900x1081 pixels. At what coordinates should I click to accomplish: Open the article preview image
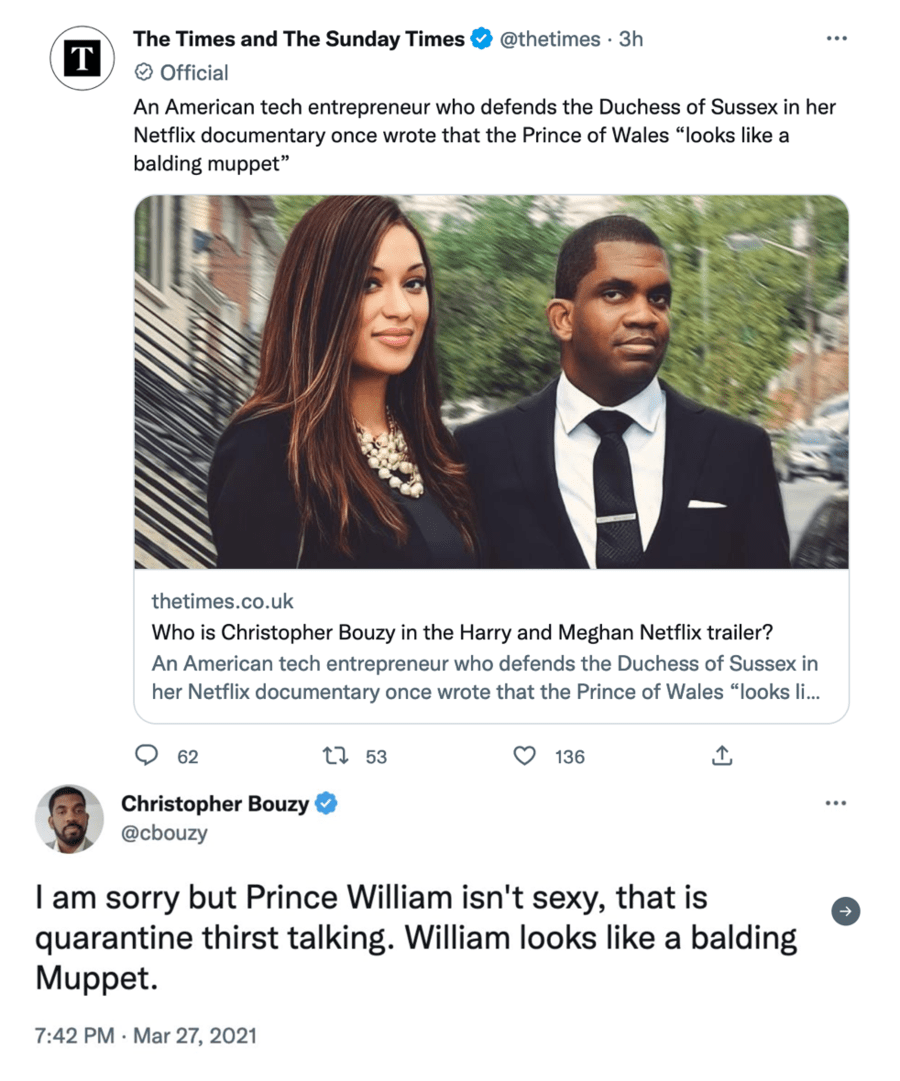pyautogui.click(x=491, y=382)
